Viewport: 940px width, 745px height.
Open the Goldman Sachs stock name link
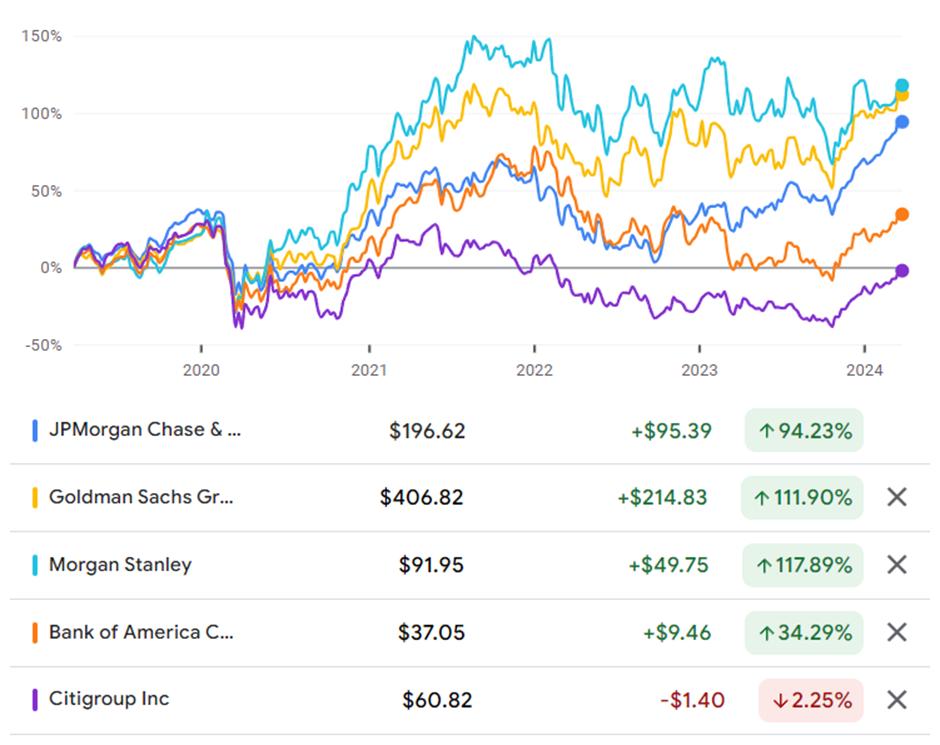[141, 497]
